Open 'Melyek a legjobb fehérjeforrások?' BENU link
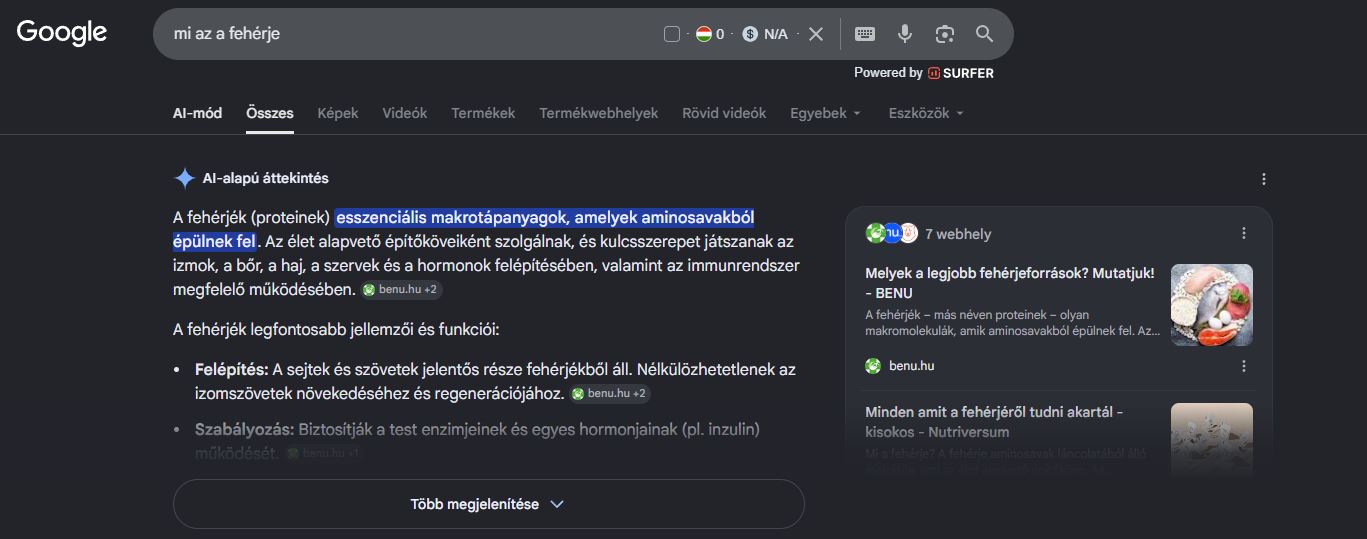The height and width of the screenshot is (539, 1367). 1010,282
